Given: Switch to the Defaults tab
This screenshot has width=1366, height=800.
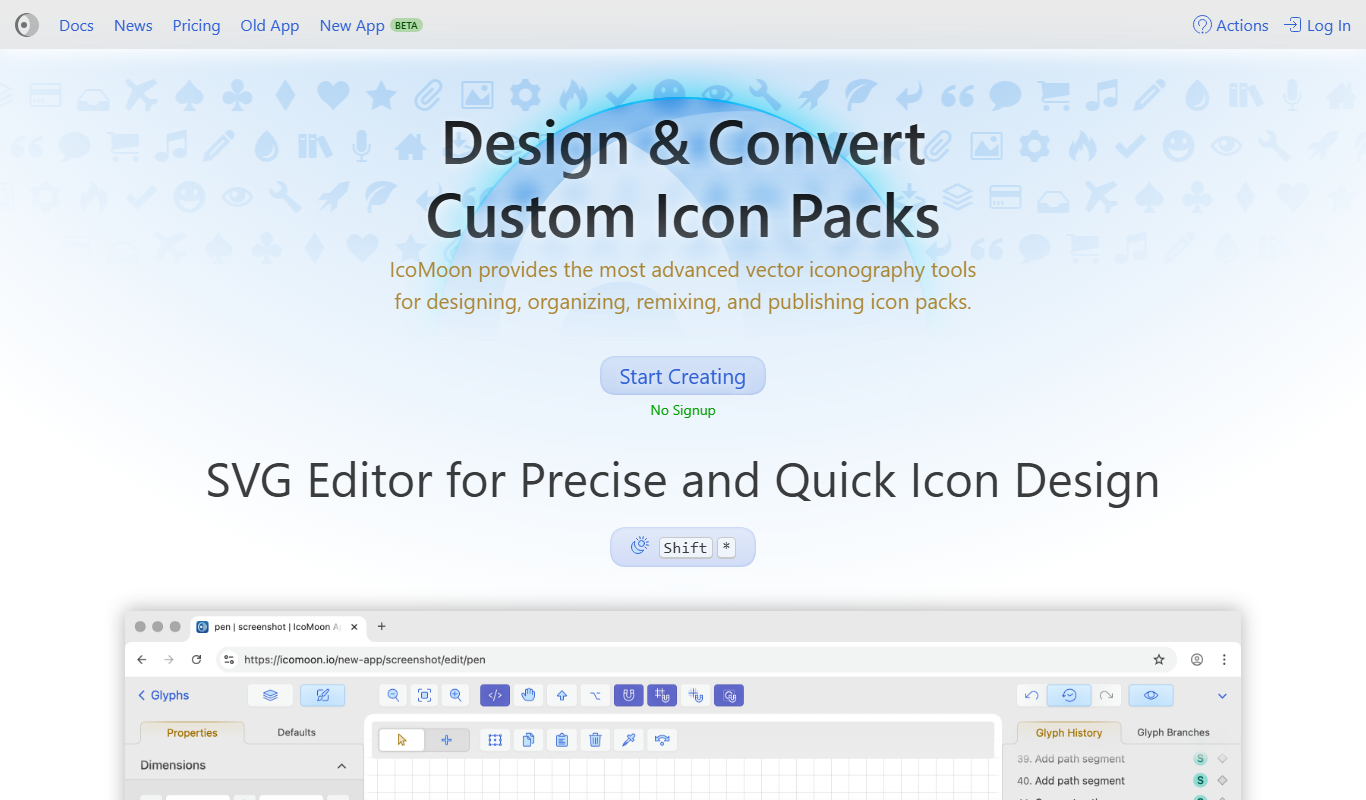Looking at the screenshot, I should tap(296, 733).
